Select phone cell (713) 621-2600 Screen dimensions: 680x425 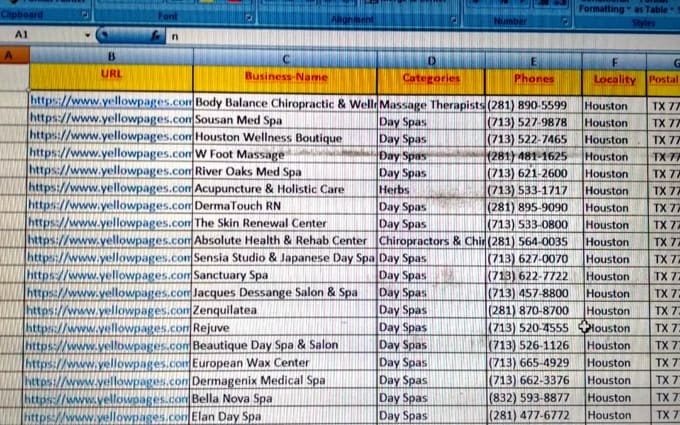pos(534,173)
